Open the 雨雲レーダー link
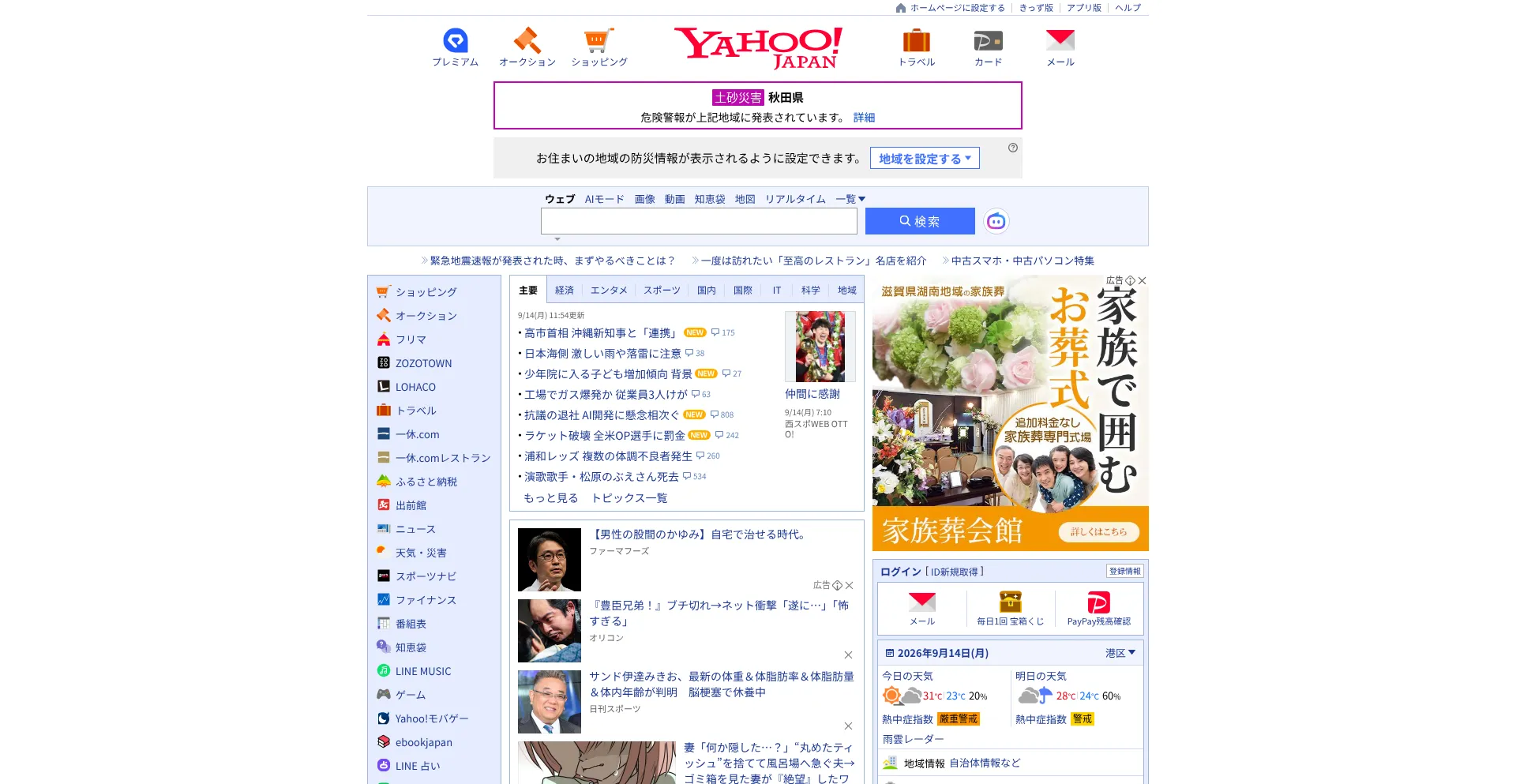The width and height of the screenshot is (1516, 784). pyautogui.click(x=913, y=739)
